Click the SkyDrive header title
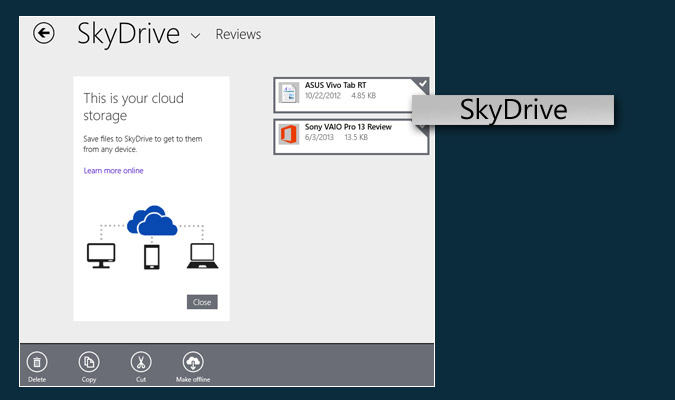The height and width of the screenshot is (400, 675). 128,34
